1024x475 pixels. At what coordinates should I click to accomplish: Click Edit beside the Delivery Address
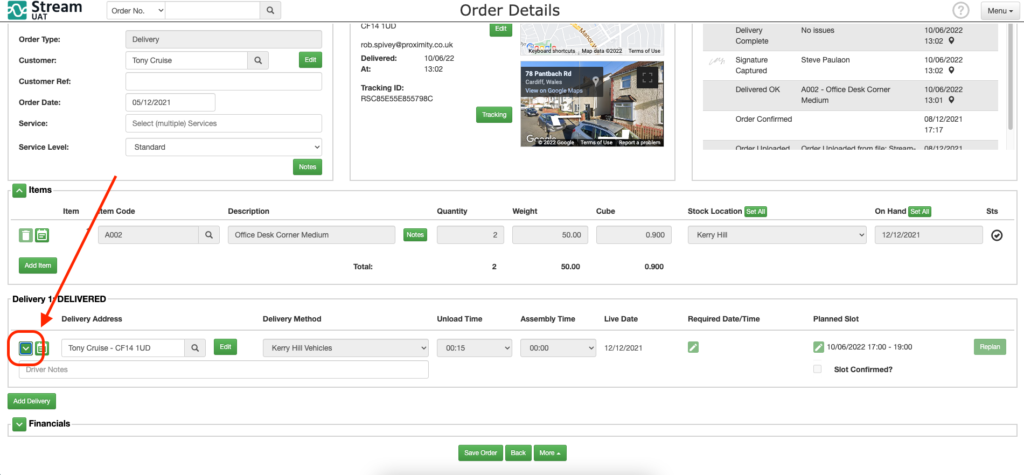point(225,347)
